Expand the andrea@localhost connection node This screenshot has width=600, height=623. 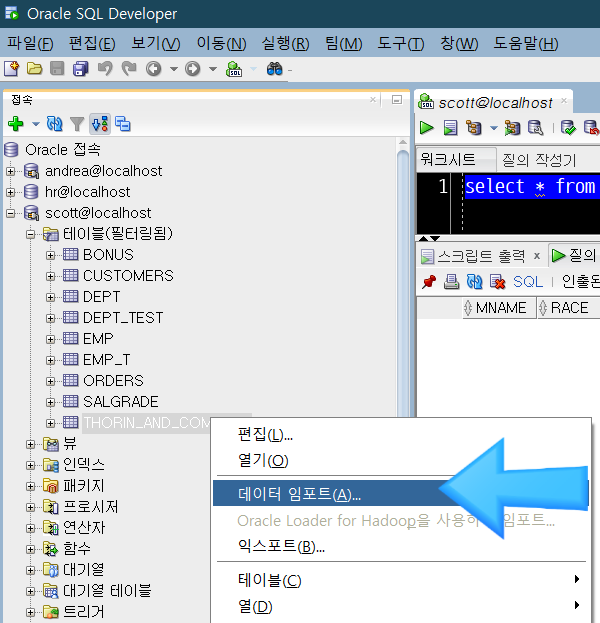pos(11,171)
